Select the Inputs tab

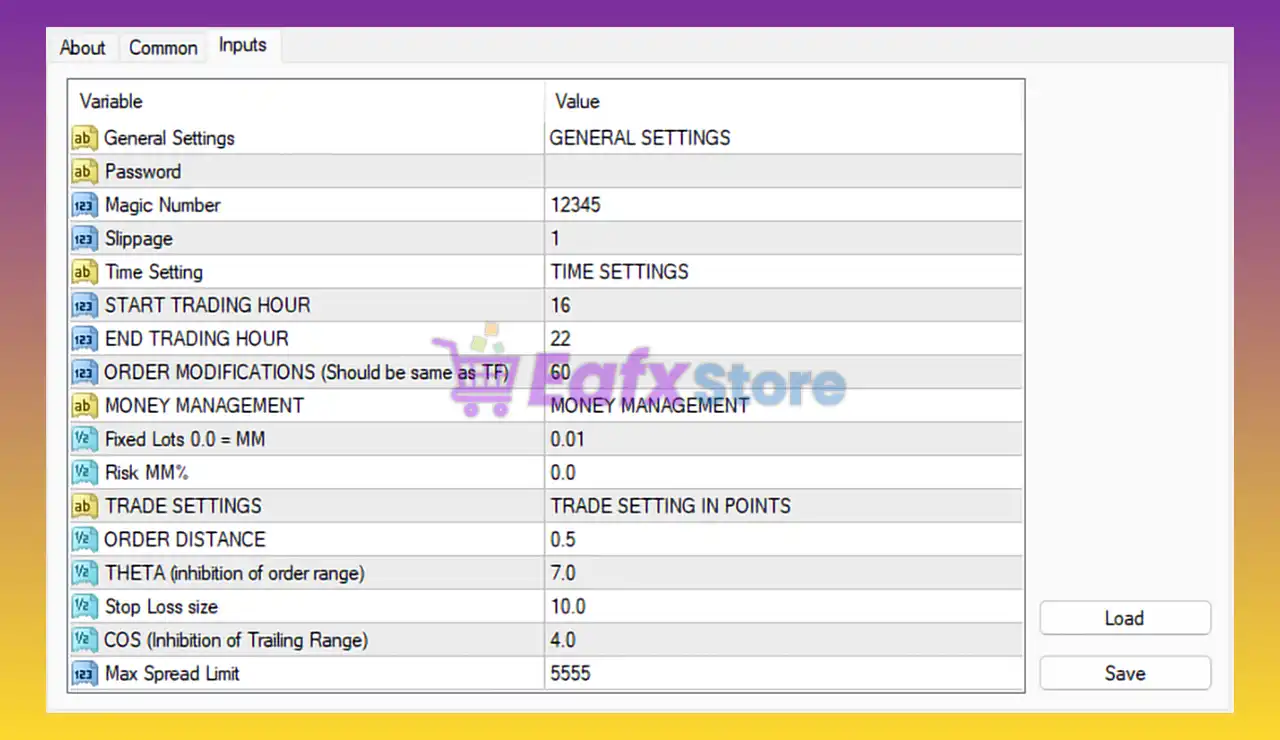pyautogui.click(x=243, y=45)
